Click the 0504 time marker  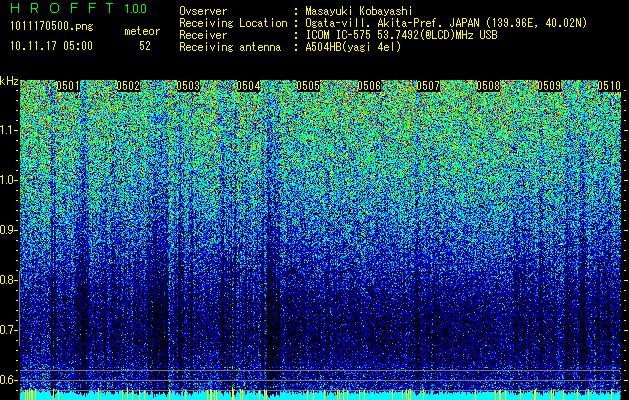(248, 86)
